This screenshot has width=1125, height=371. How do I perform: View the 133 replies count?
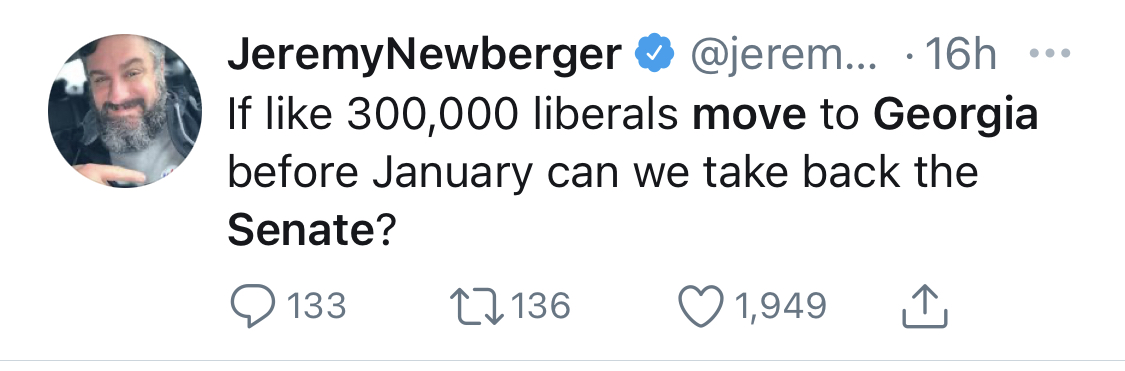click(x=316, y=306)
